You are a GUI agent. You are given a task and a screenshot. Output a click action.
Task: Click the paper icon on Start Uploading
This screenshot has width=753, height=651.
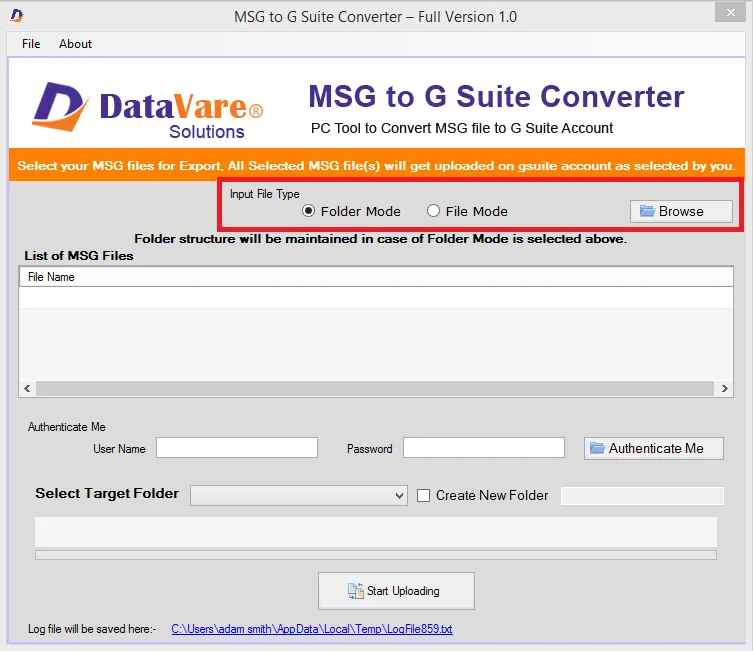[x=356, y=591]
